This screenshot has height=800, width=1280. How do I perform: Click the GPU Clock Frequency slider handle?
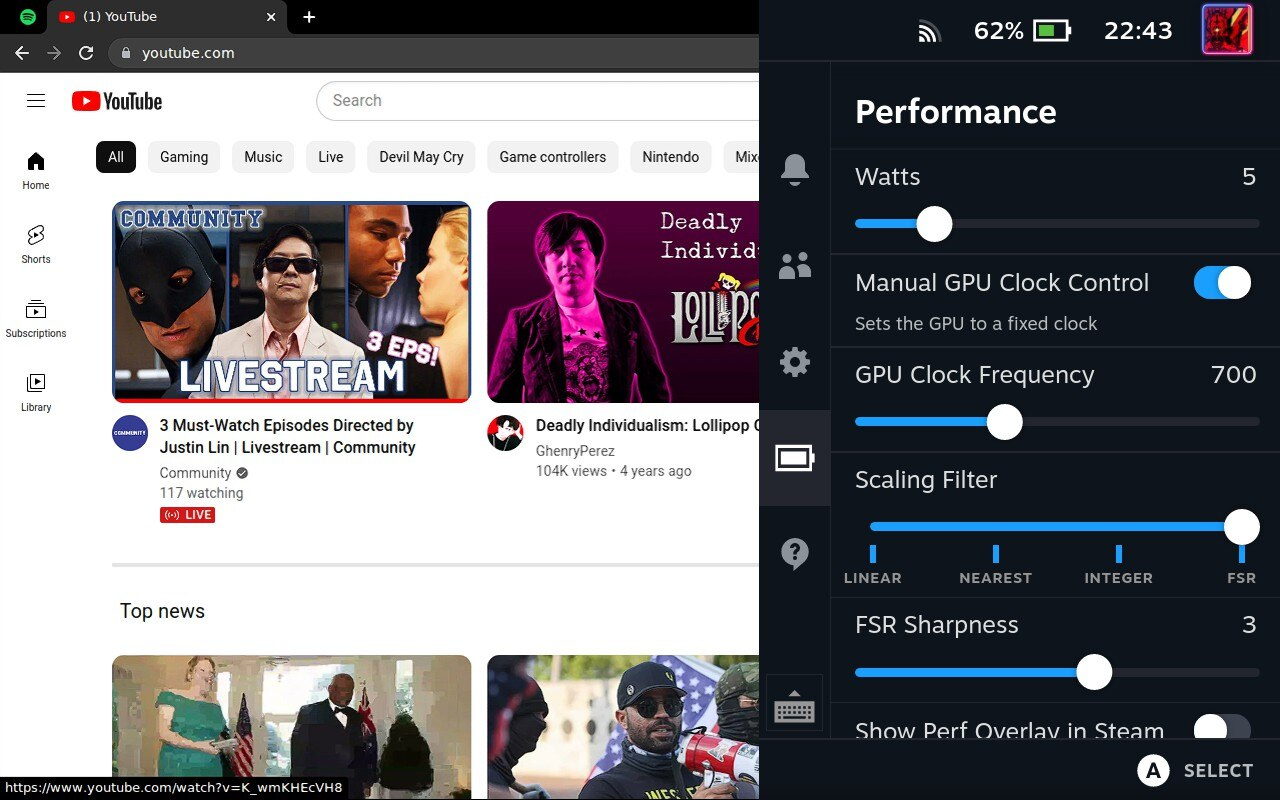pyautogui.click(x=1004, y=422)
